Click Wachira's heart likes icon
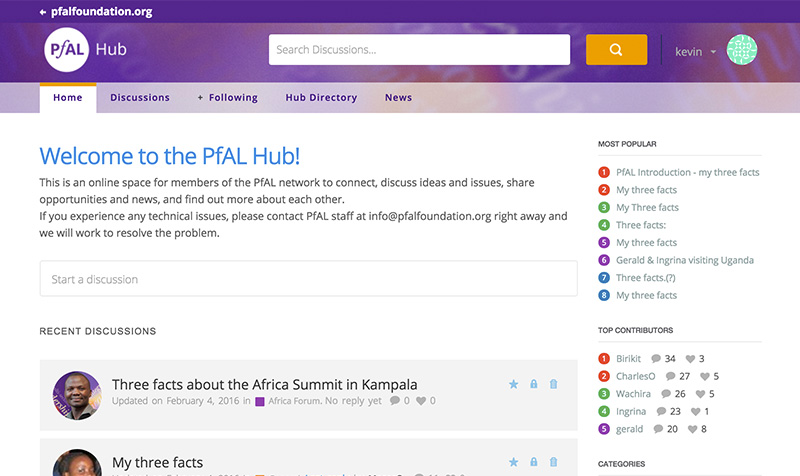 click(701, 394)
